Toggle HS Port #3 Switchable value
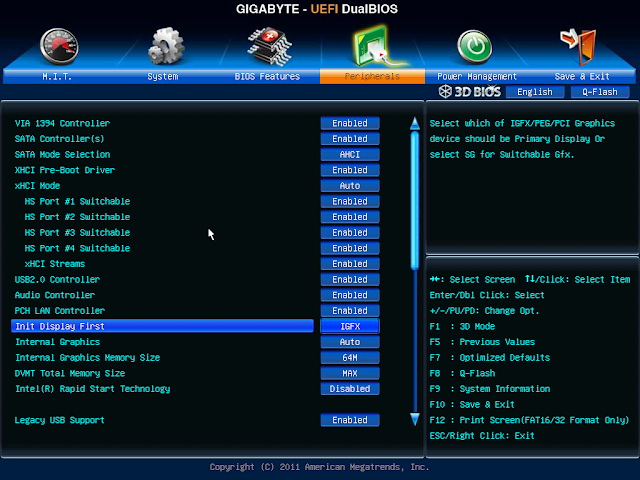 point(350,232)
